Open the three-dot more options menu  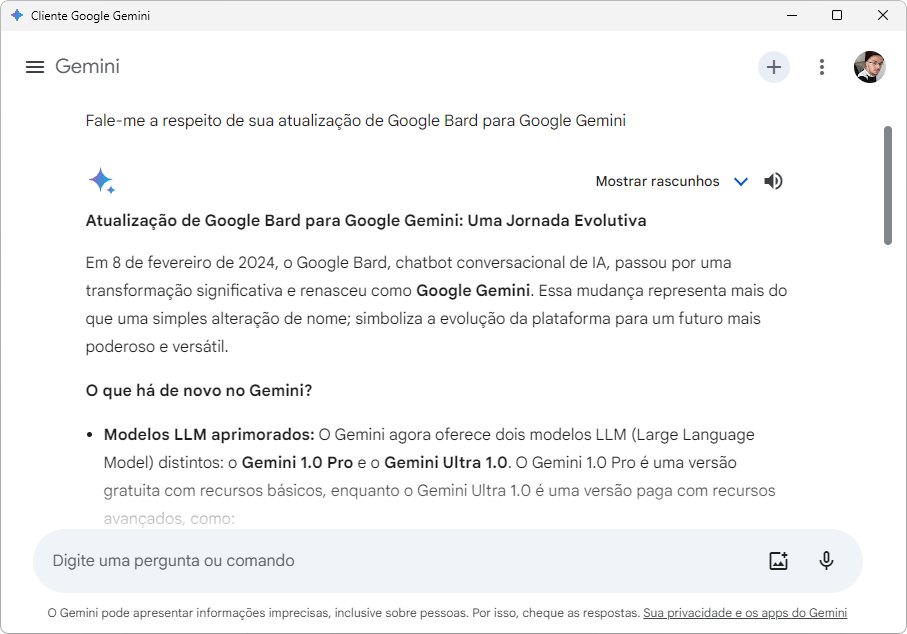[x=822, y=67]
